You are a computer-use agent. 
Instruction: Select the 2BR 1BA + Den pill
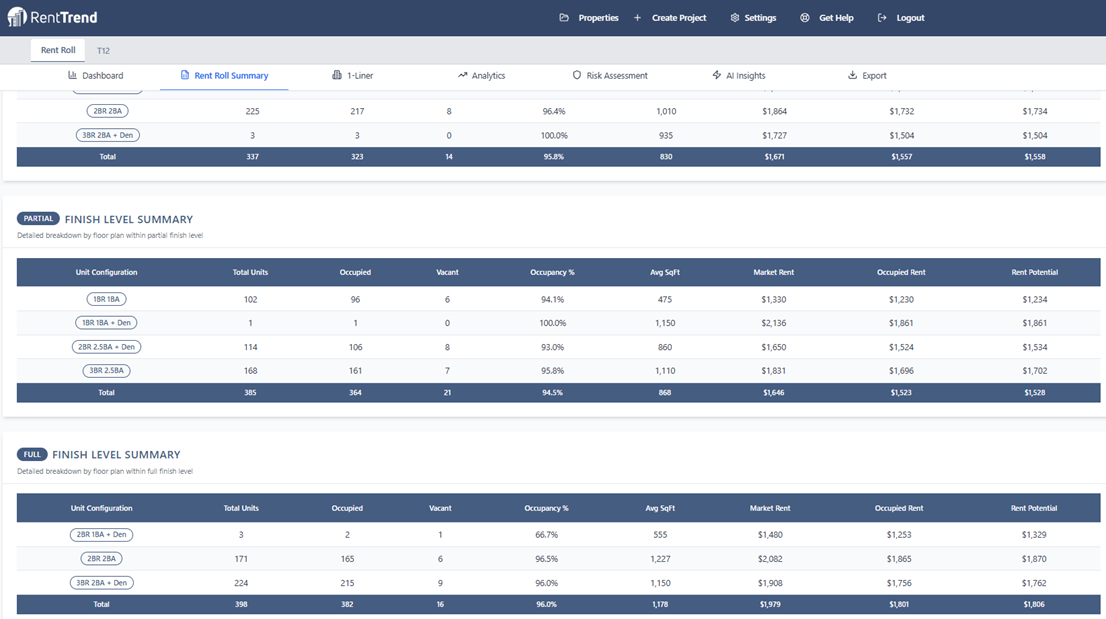(102, 534)
